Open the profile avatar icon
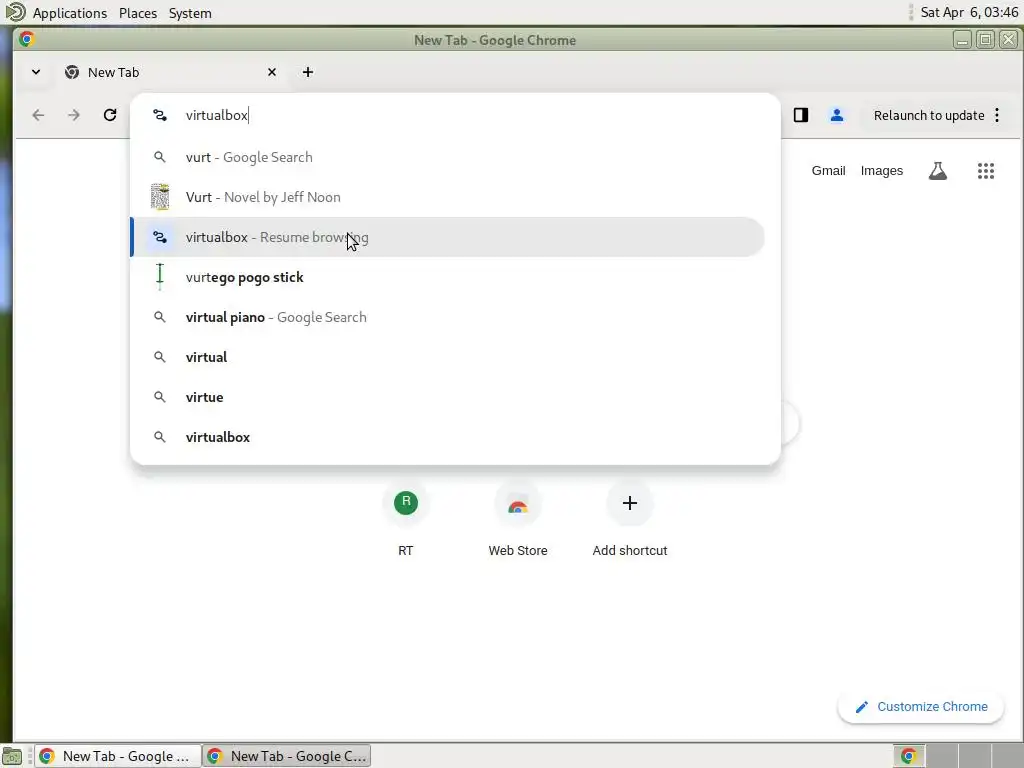This screenshot has width=1024, height=768. (x=837, y=116)
